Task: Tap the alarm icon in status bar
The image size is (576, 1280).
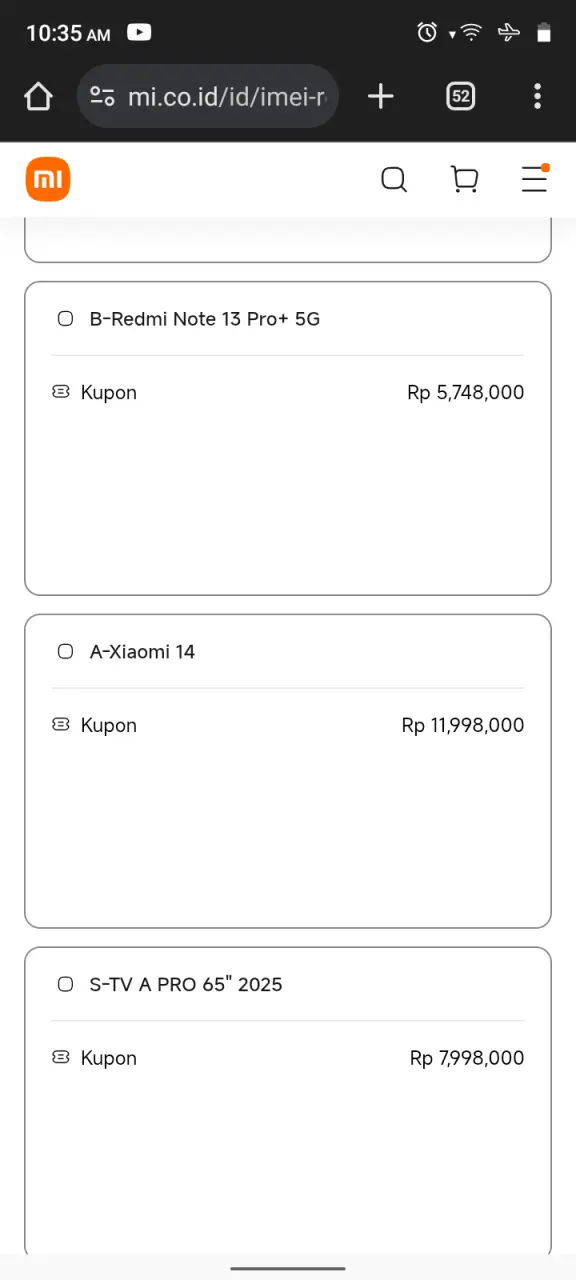Action: tap(427, 33)
